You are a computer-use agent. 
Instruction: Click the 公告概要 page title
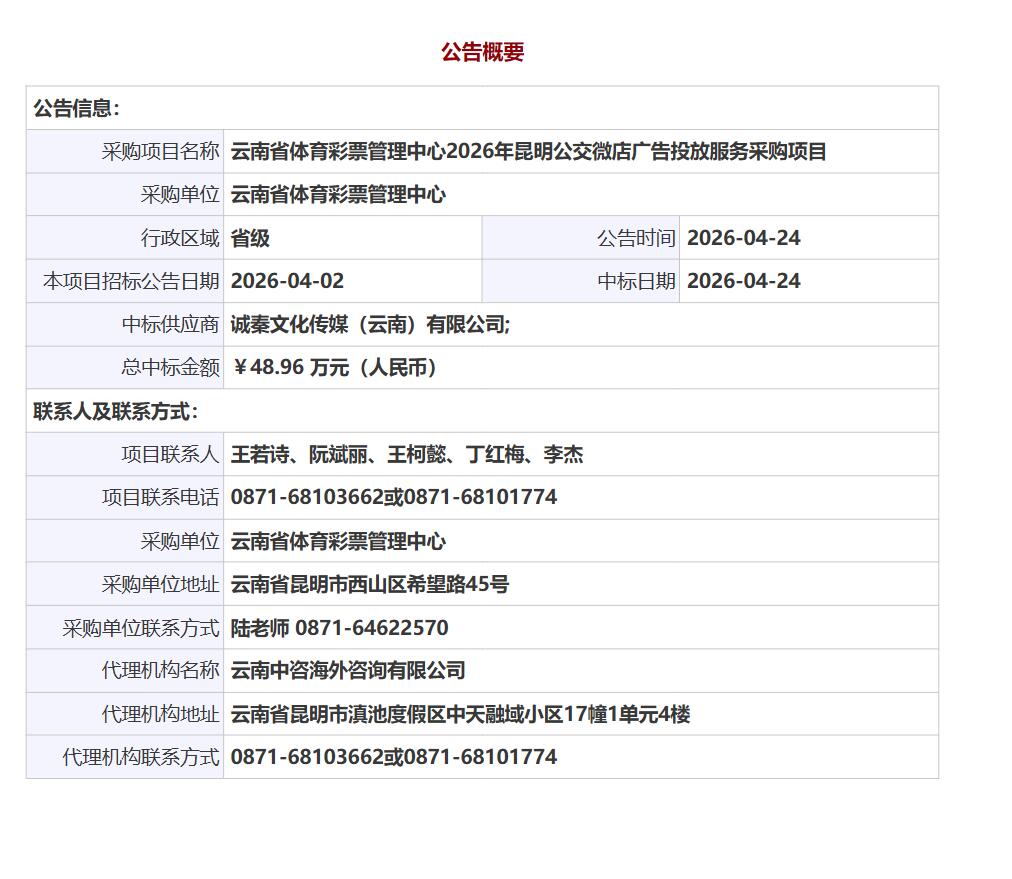(x=482, y=53)
